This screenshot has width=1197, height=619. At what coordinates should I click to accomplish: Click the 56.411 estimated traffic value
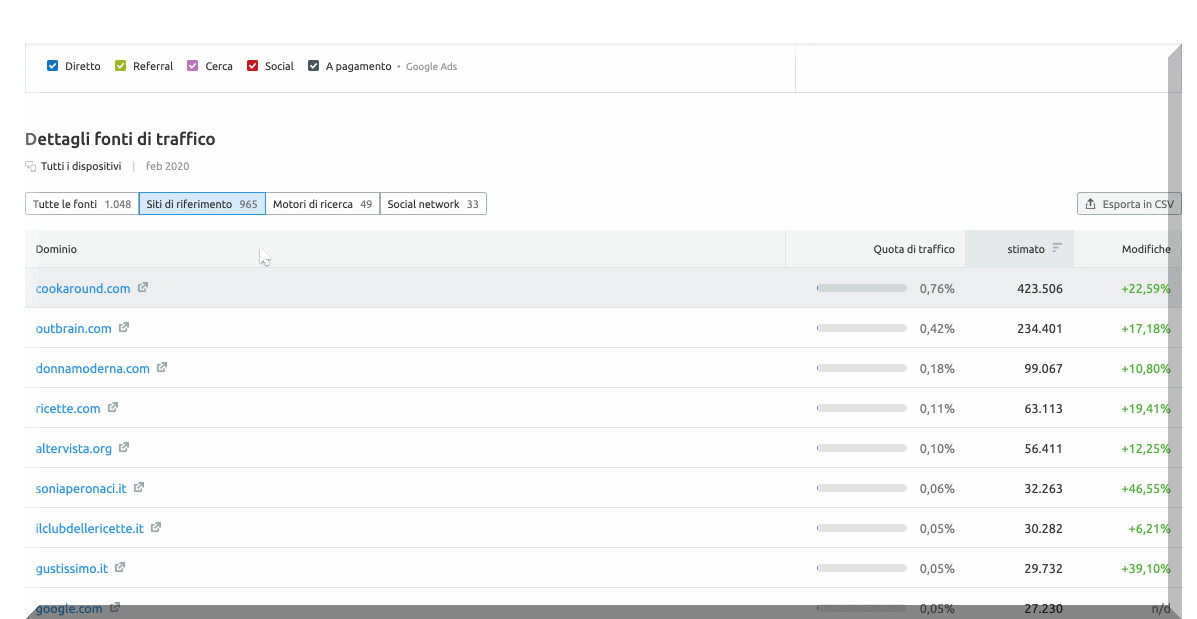(x=1044, y=448)
